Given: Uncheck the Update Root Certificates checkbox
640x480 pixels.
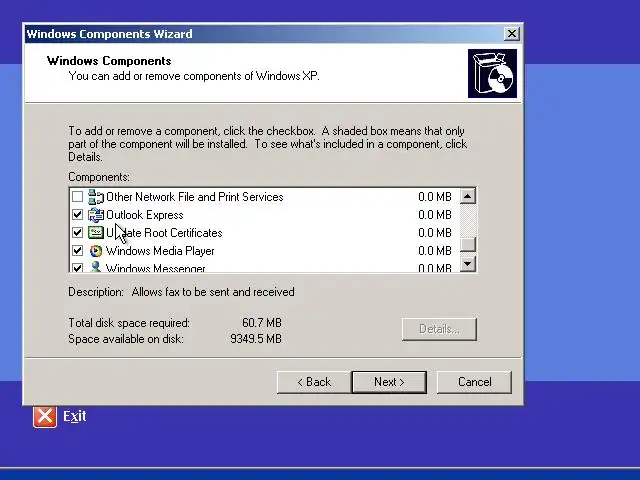Looking at the screenshot, I should pyautogui.click(x=77, y=233).
